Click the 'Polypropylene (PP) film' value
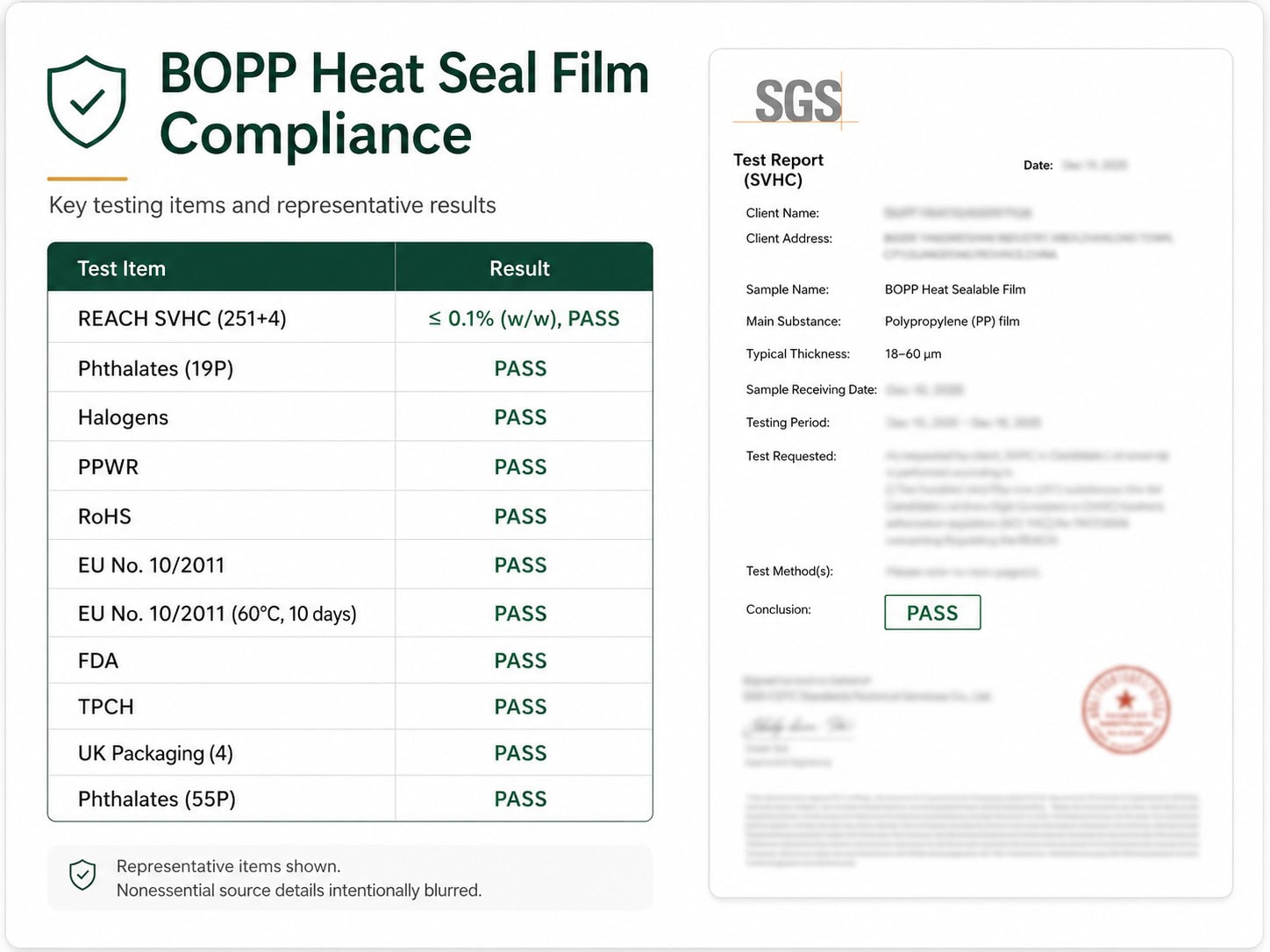 (x=952, y=322)
